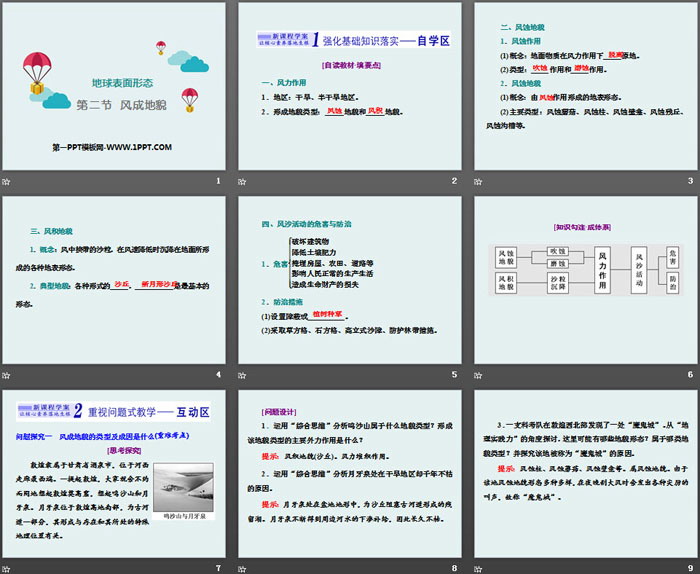Viewport: 700px width, 574px height.
Task: Click the animation star icon under slide 7
Action: tap(6, 569)
